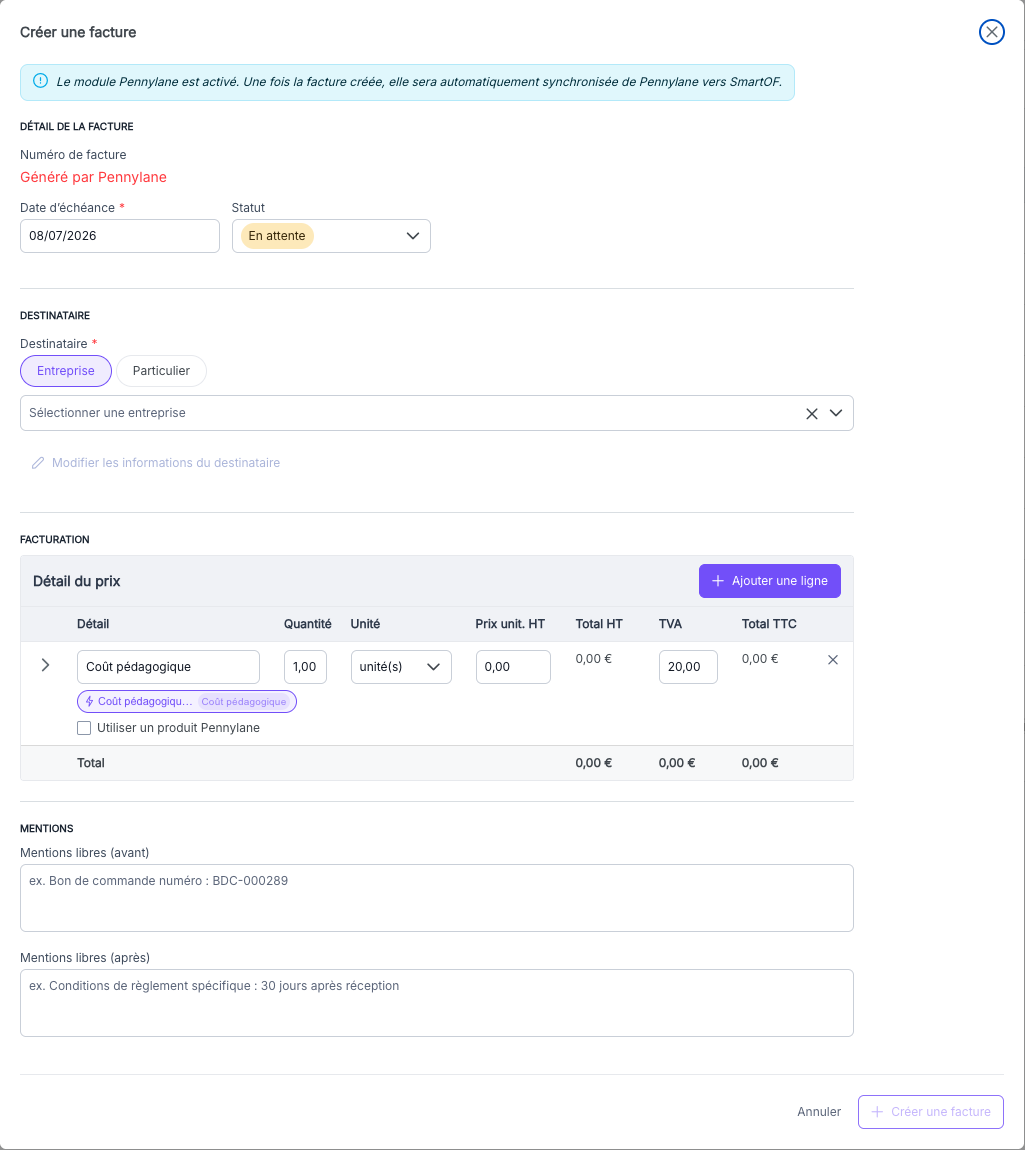Click the Prix unit. HT input field

click(513, 667)
